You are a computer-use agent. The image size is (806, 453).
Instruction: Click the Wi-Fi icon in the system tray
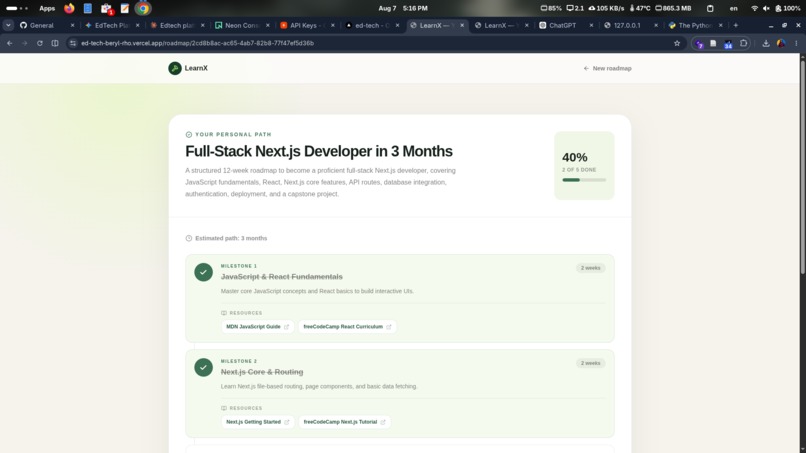(755, 8)
